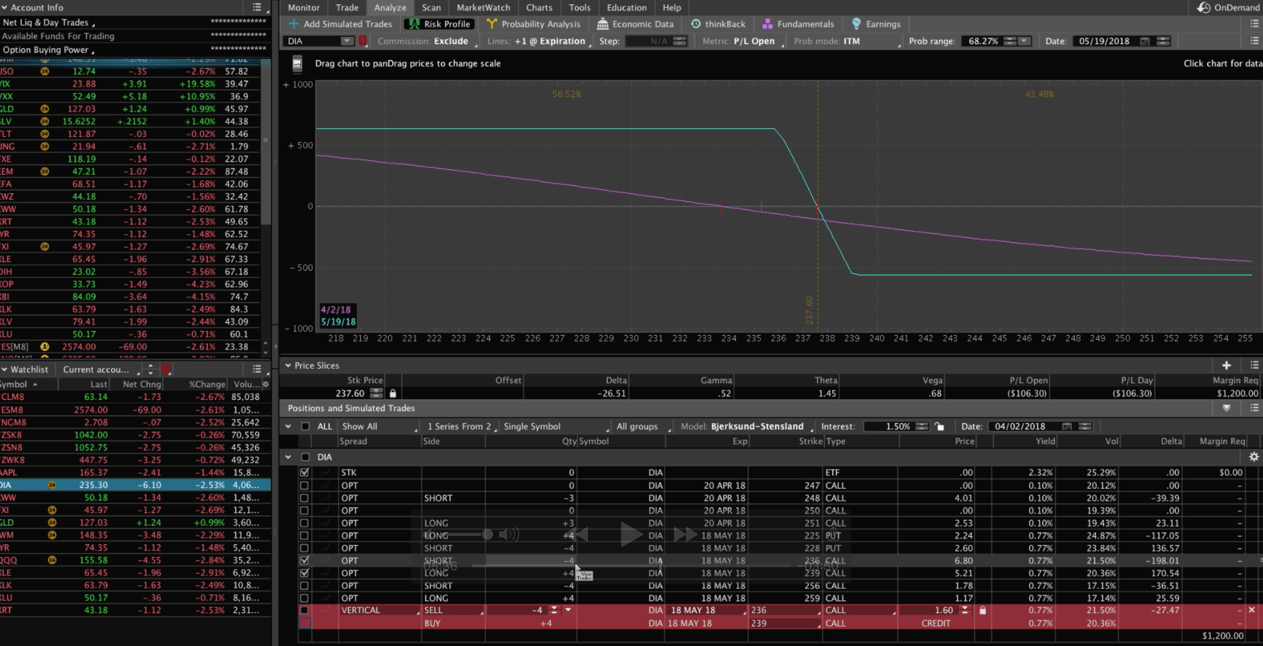1263x646 pixels.
Task: Open the Fundamentals tab
Action: coord(798,24)
